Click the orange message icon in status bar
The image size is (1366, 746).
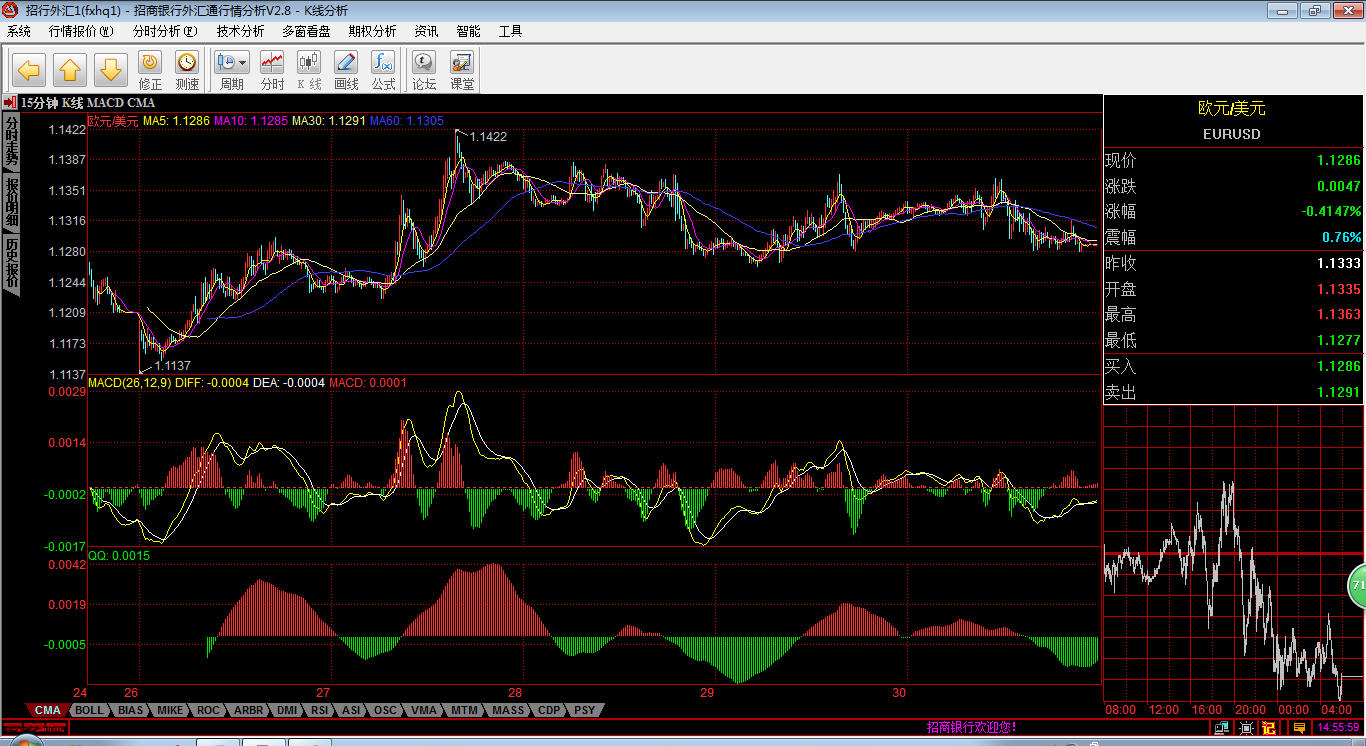[x=1299, y=728]
